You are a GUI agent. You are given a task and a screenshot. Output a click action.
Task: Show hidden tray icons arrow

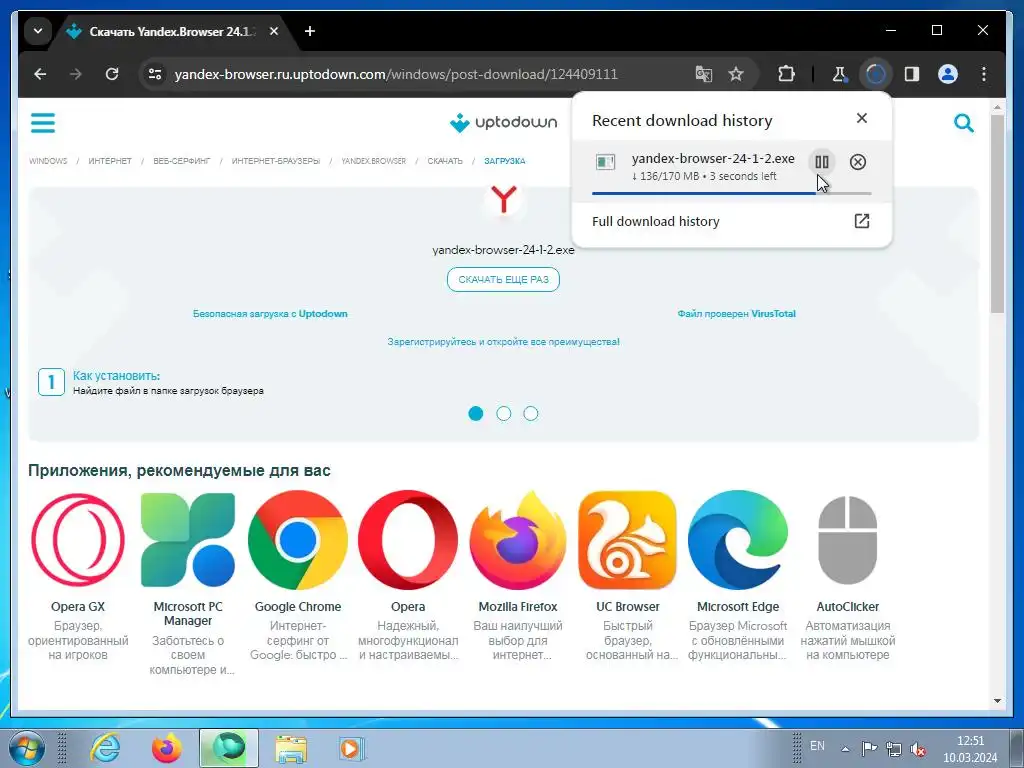point(846,749)
